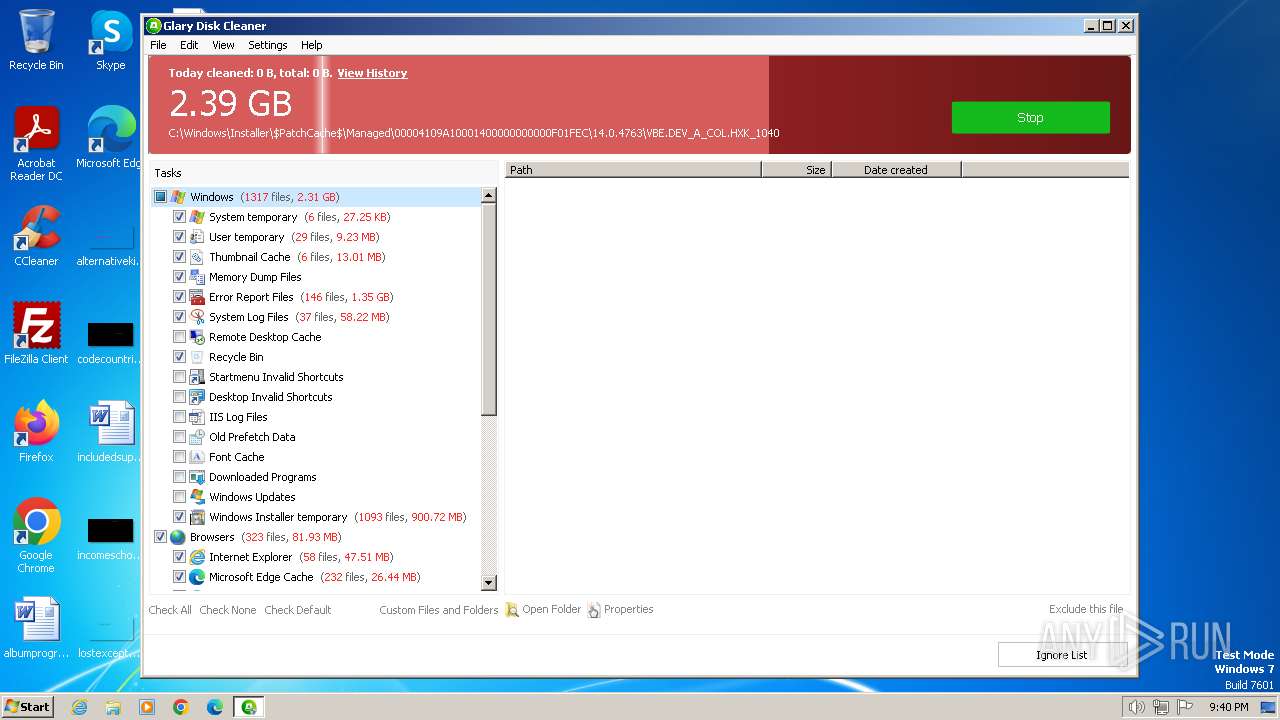Screen dimensions: 1280x720
Task: Click the Browsers globe icon
Action: coord(178,537)
